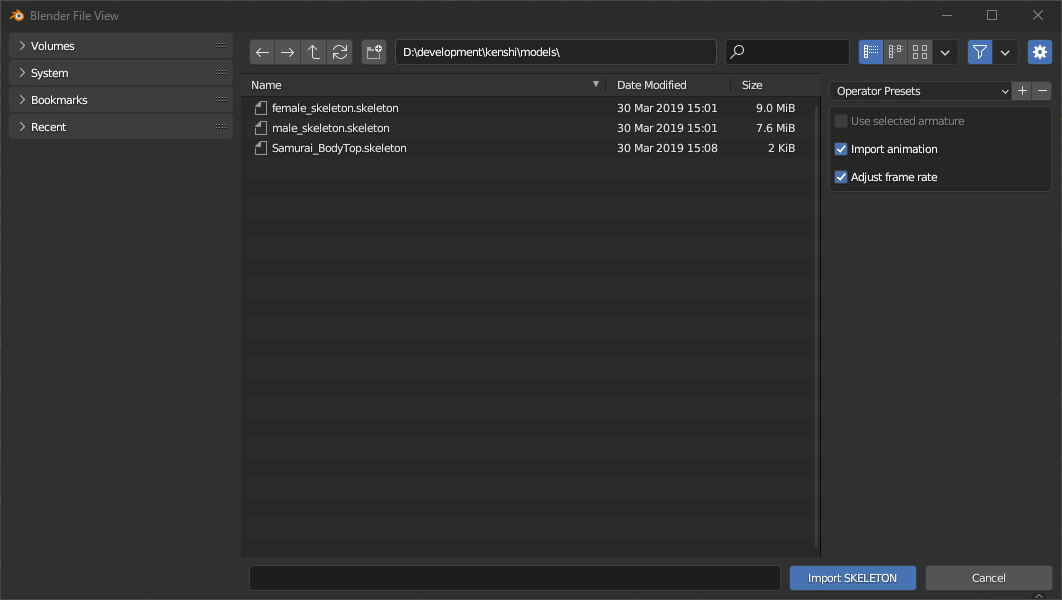Click the 9.0 MiB size value
This screenshot has height=600, width=1062.
coord(776,108)
